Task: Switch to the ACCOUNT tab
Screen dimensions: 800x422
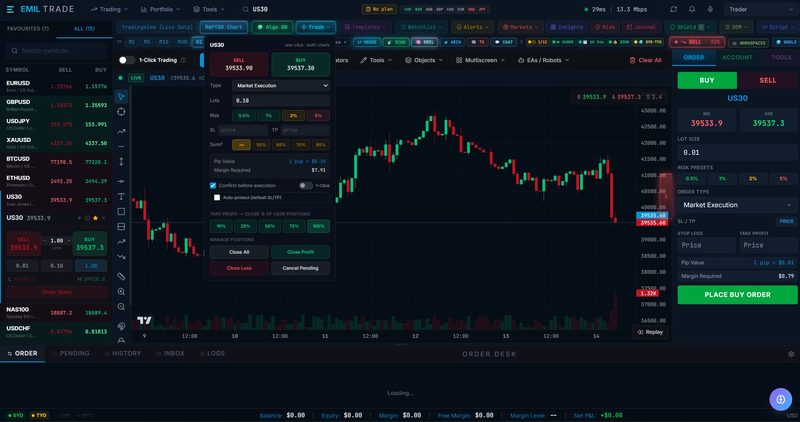Action: 737,58
